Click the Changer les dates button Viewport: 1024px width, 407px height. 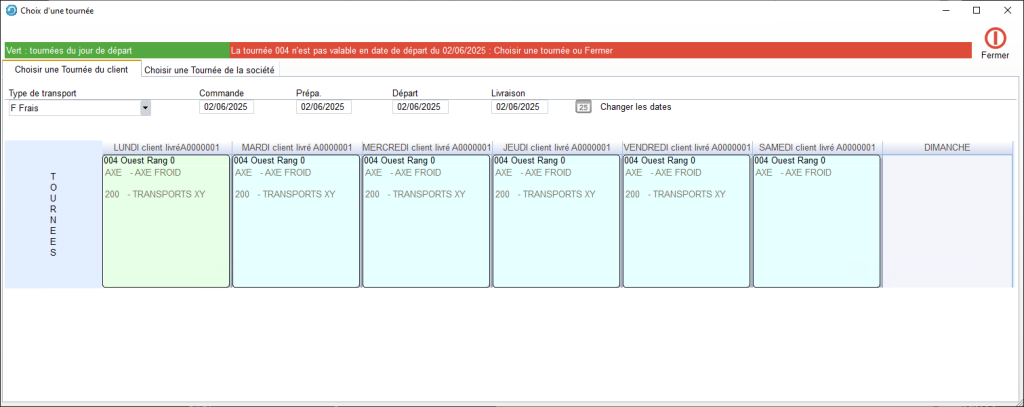(x=635, y=107)
